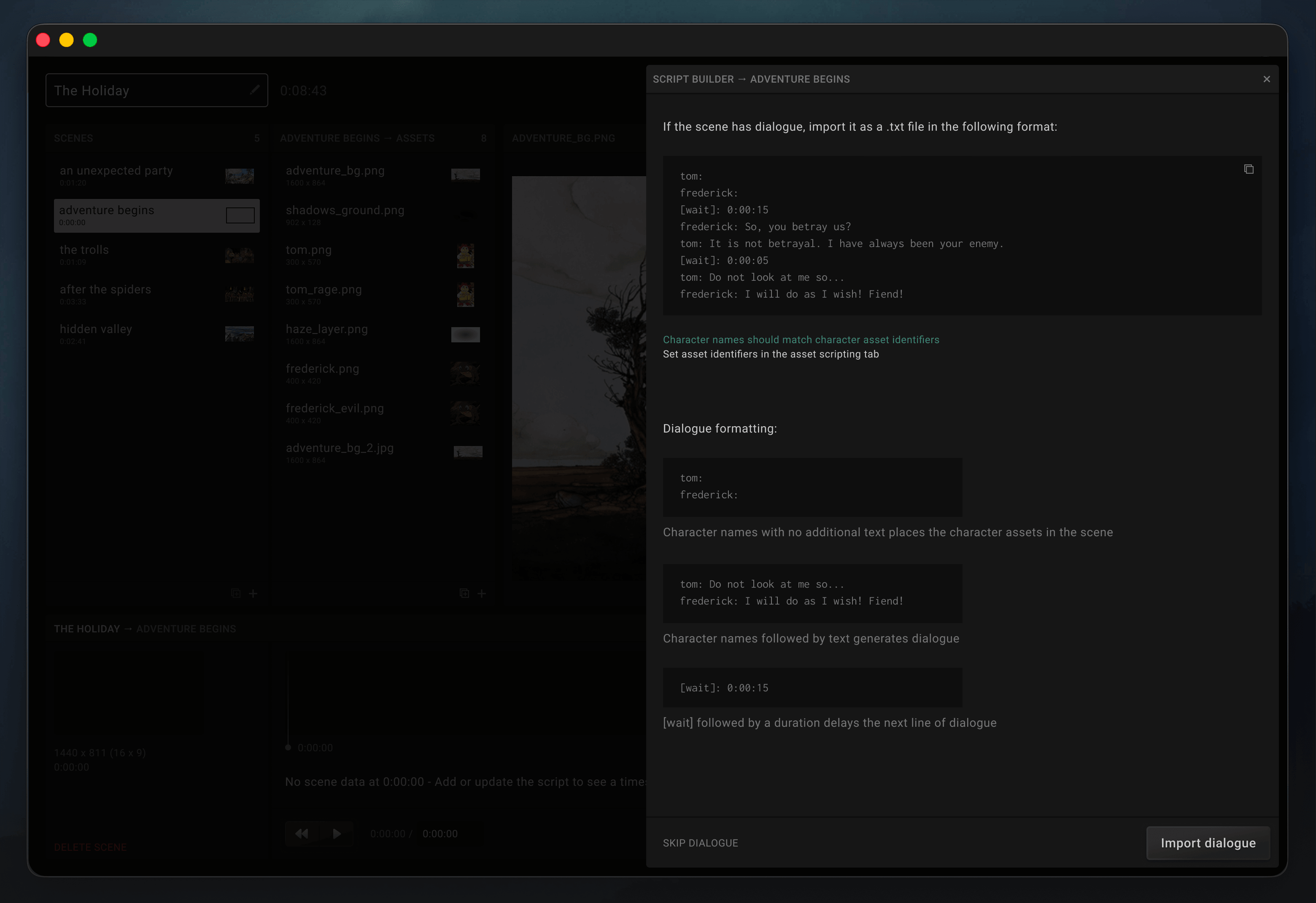
Task: Add a new asset with the plus icon
Action: (482, 594)
